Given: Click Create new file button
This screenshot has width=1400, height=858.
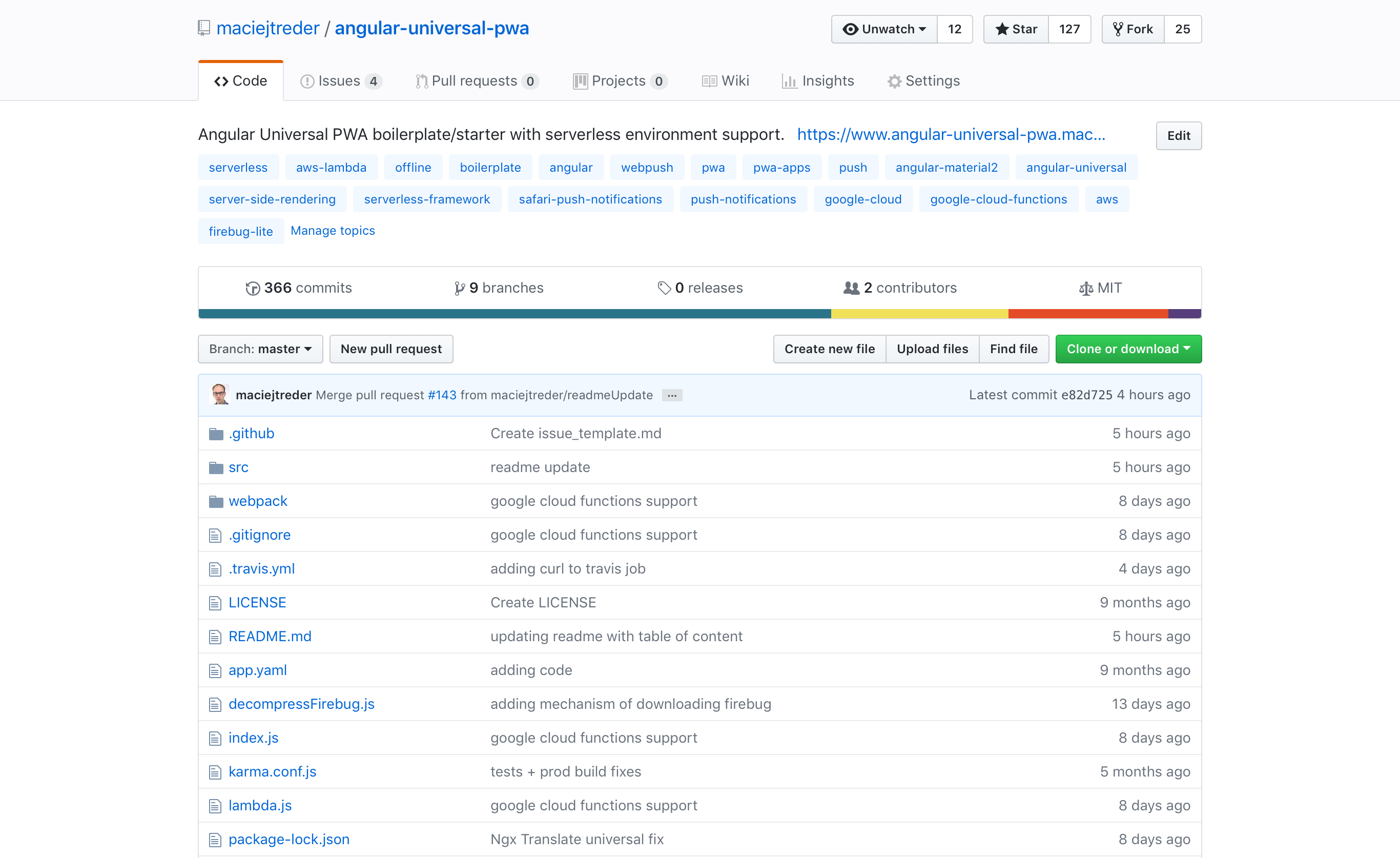Looking at the screenshot, I should (830, 349).
